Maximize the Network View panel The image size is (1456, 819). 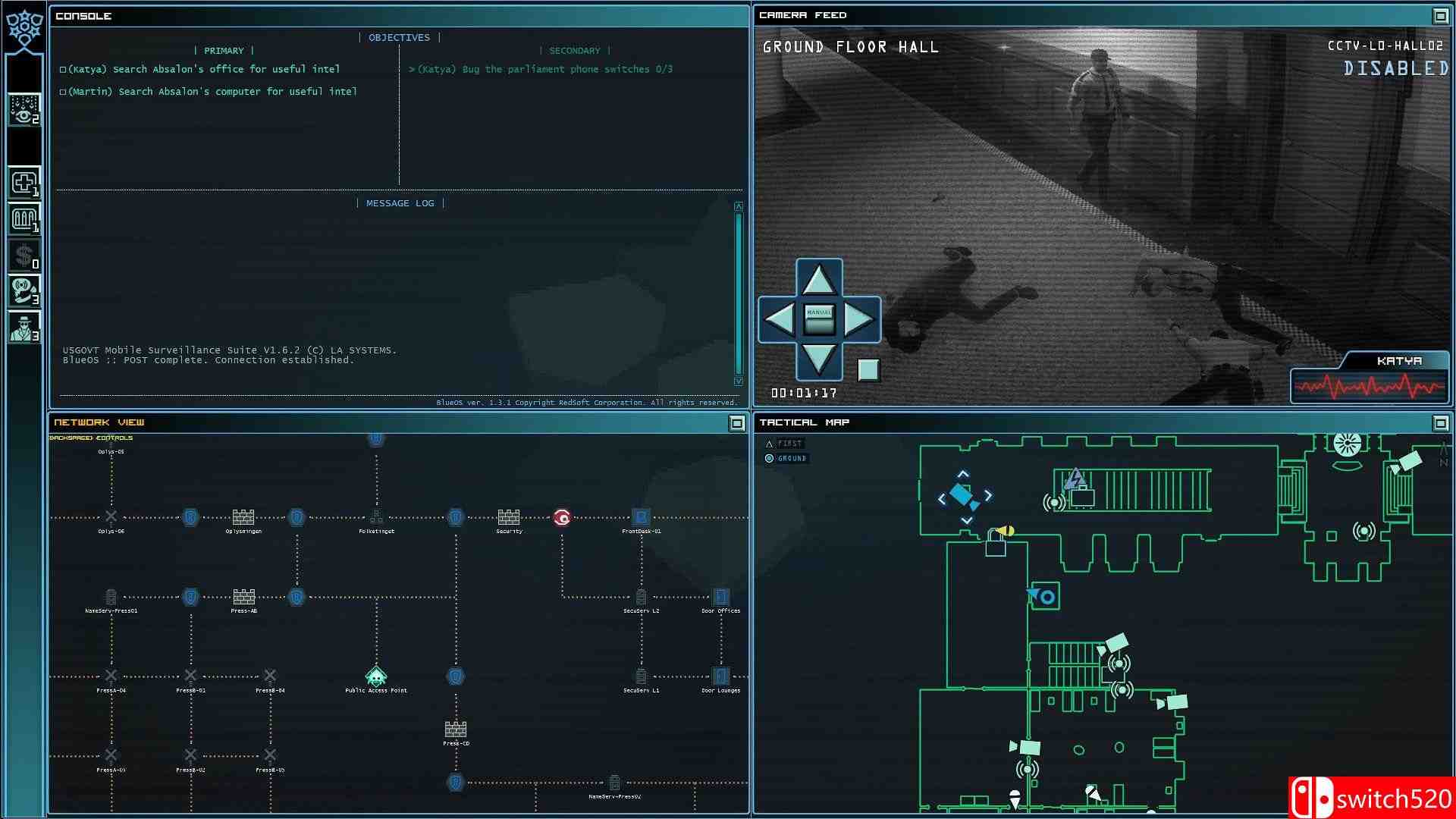pyautogui.click(x=737, y=423)
